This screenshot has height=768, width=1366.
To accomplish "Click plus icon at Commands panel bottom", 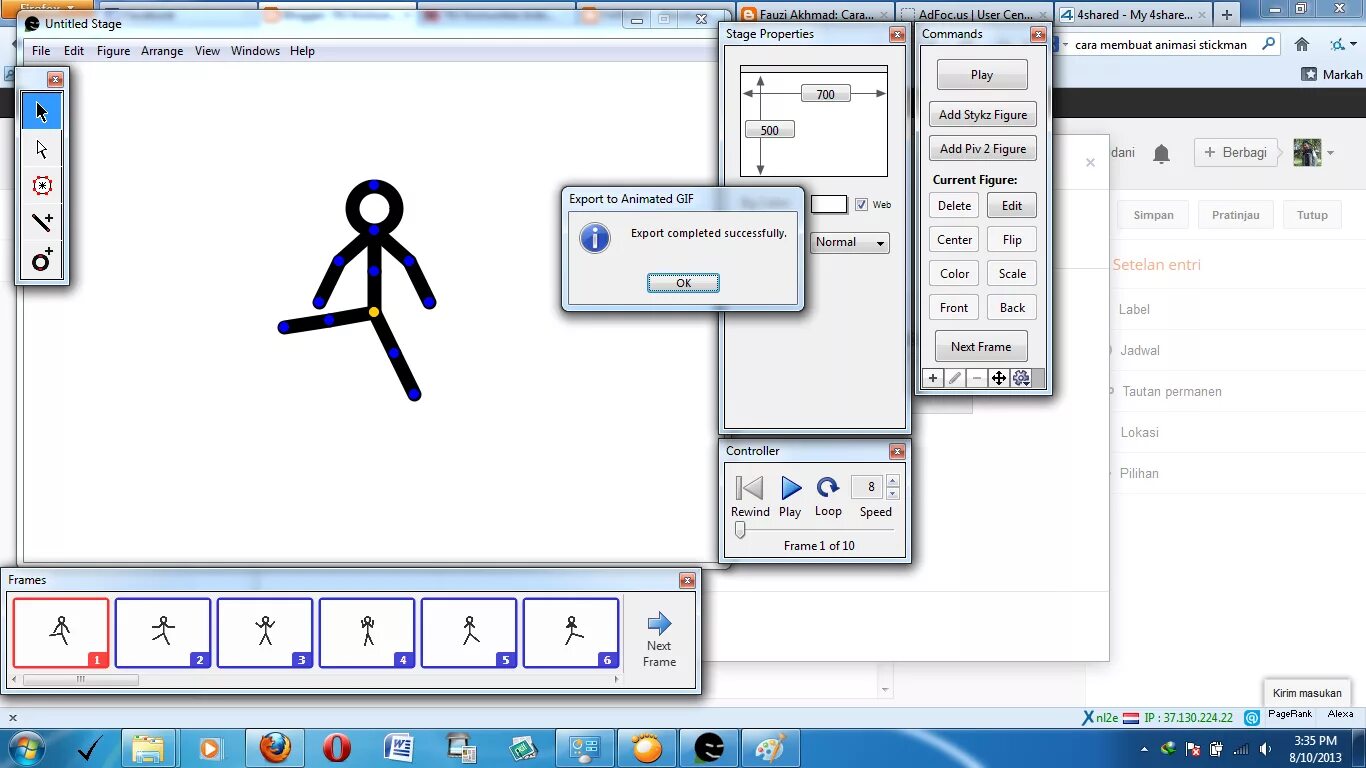I will [932, 378].
